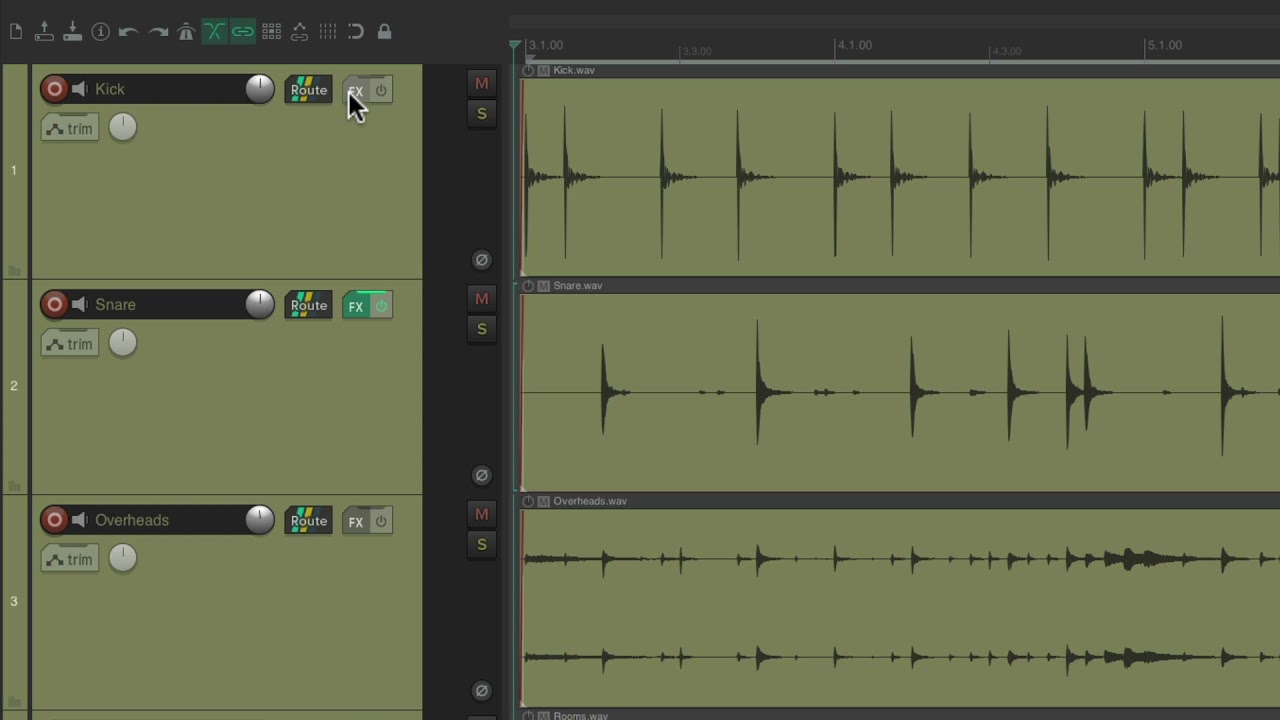Click the Snare track monitor speaker icon
The width and height of the screenshot is (1280, 720).
80,304
